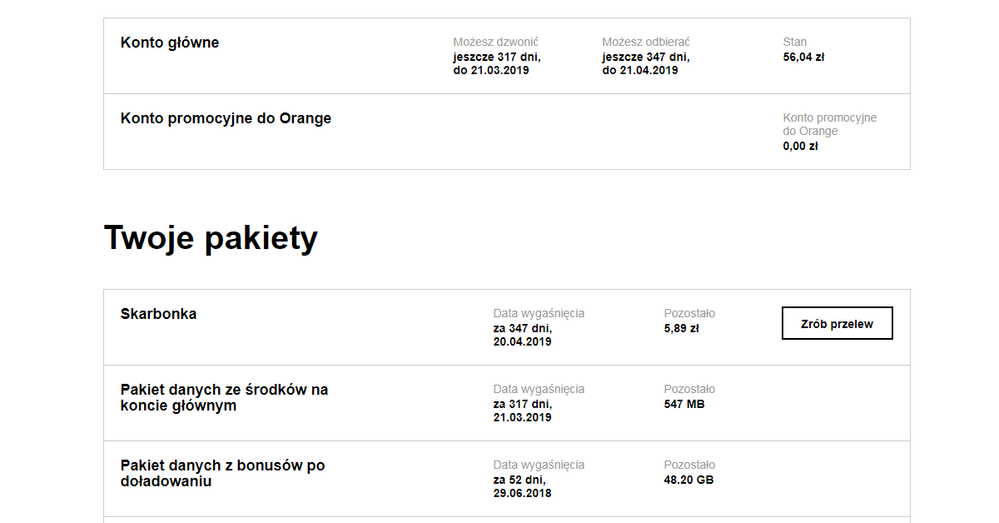Click the 547 MB remaining data value

tap(684, 404)
